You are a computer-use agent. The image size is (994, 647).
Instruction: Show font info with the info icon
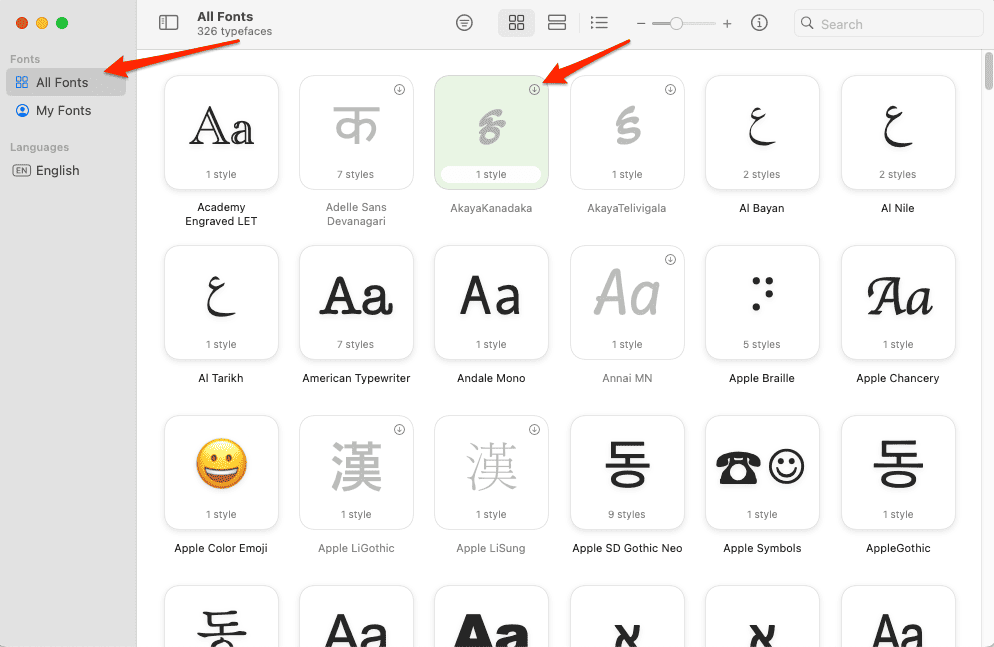[x=759, y=23]
